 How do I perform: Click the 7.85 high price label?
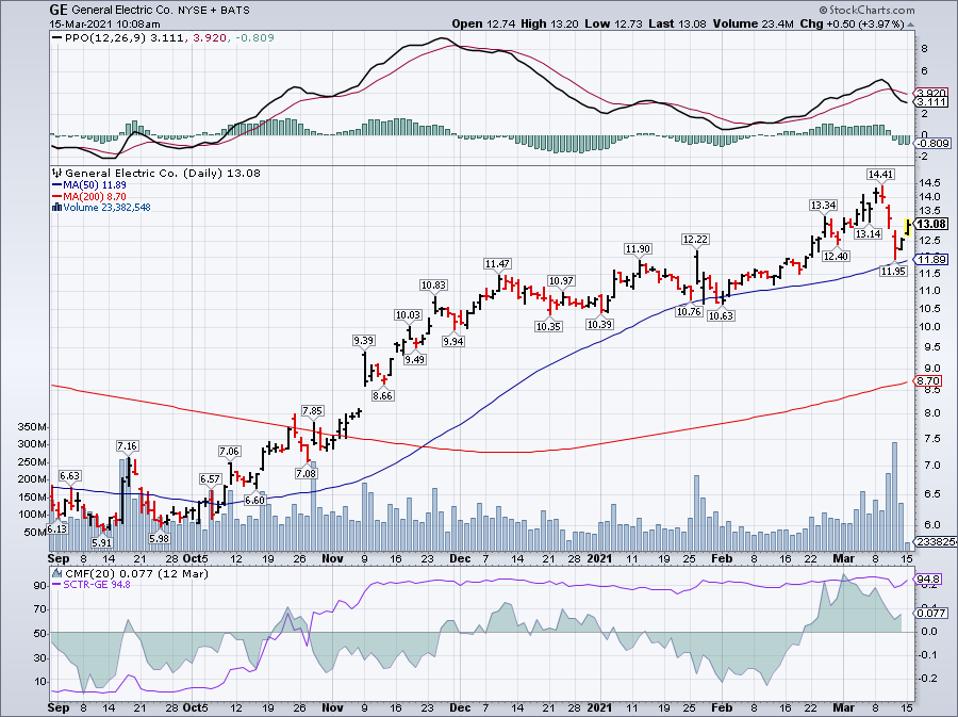click(312, 411)
